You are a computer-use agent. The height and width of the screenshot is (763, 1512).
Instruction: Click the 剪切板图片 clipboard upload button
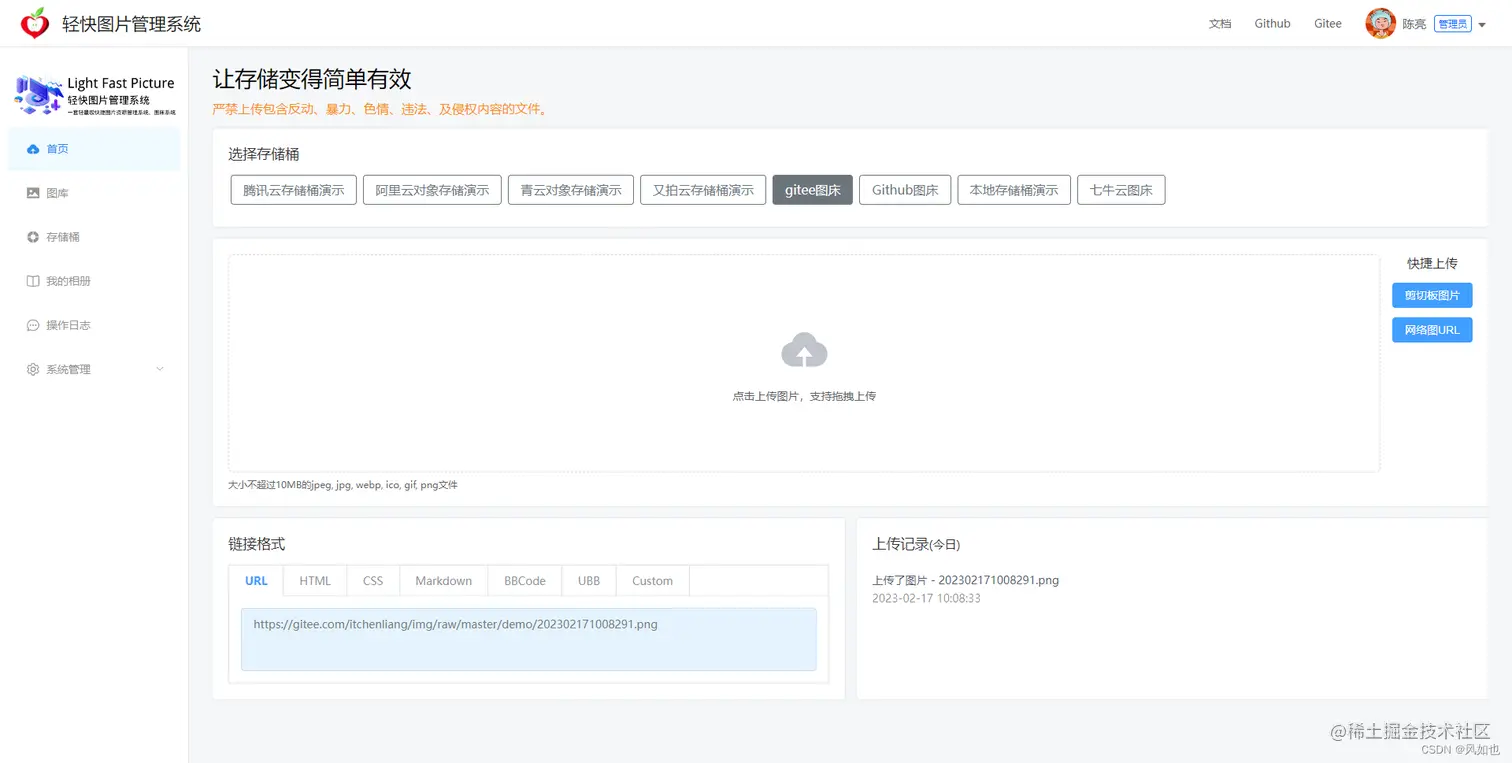pos(1432,295)
